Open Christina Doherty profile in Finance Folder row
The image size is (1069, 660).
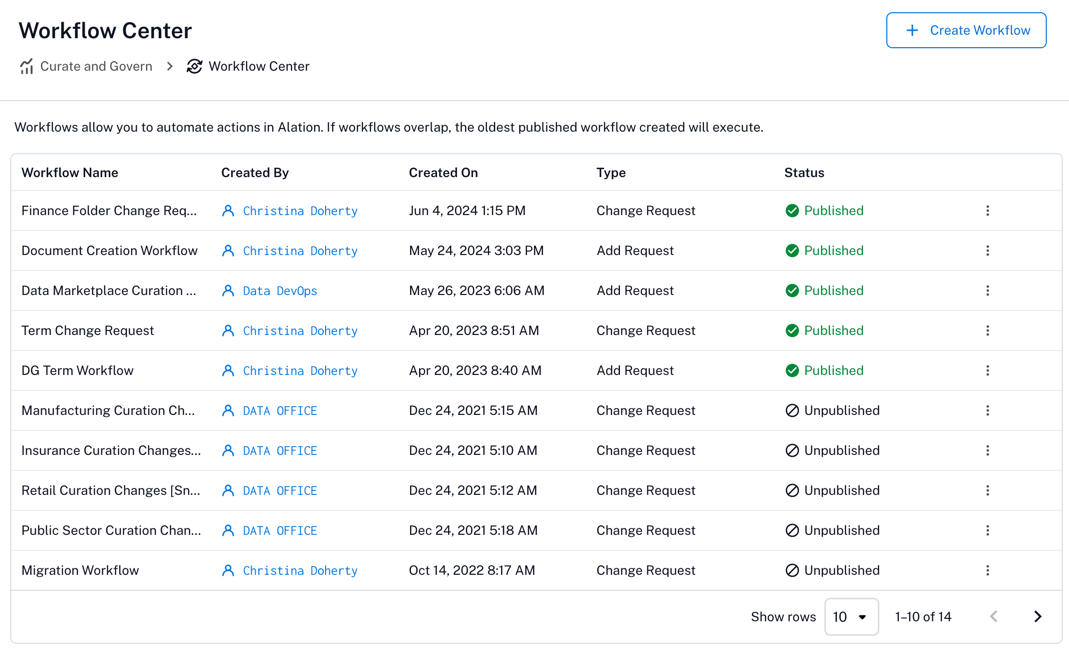click(300, 211)
